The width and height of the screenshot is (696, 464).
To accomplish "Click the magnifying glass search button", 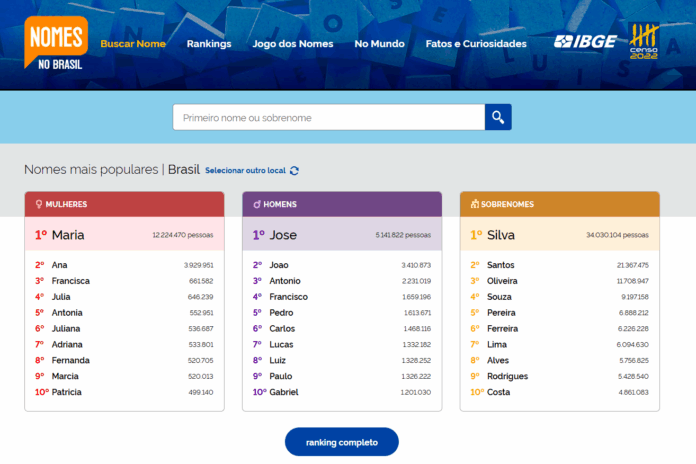I will coord(498,118).
